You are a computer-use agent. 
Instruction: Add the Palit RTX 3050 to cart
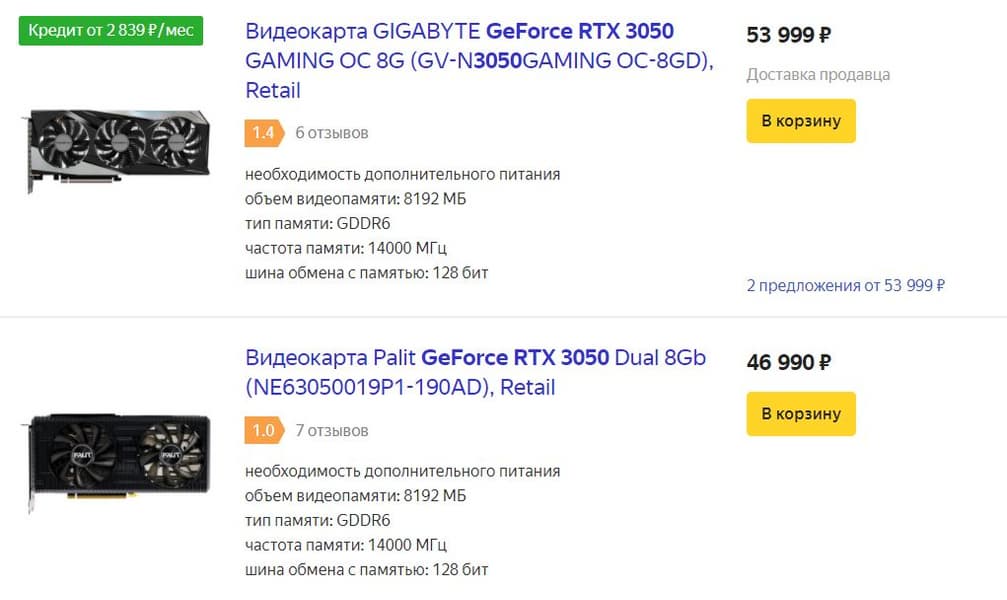(x=800, y=414)
